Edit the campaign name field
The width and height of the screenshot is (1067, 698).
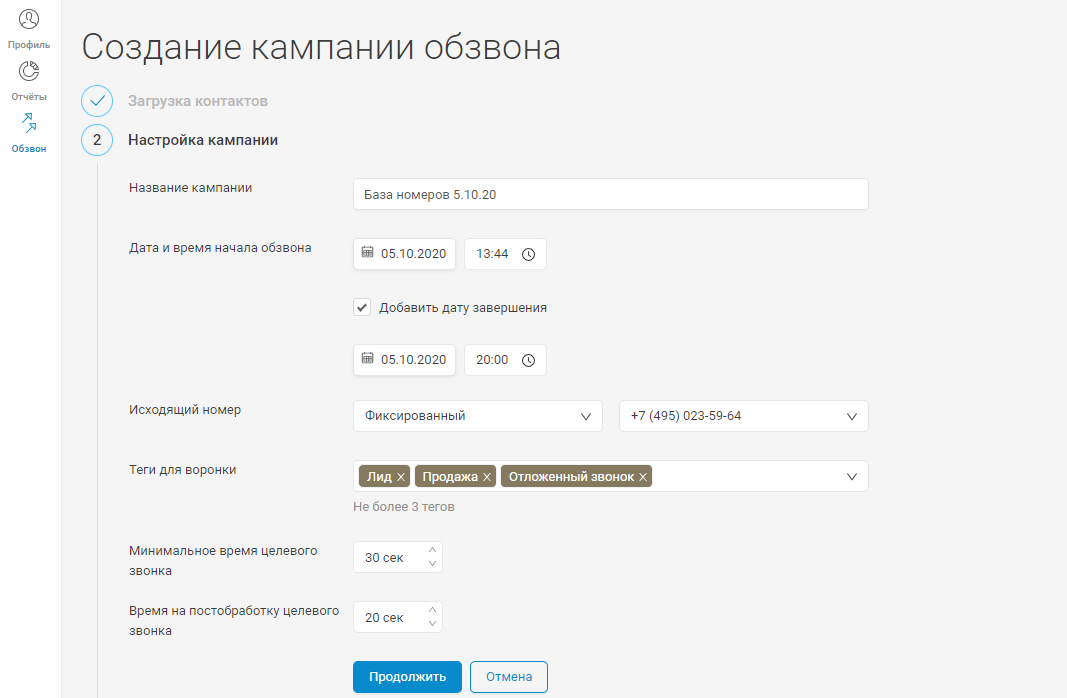coord(610,195)
